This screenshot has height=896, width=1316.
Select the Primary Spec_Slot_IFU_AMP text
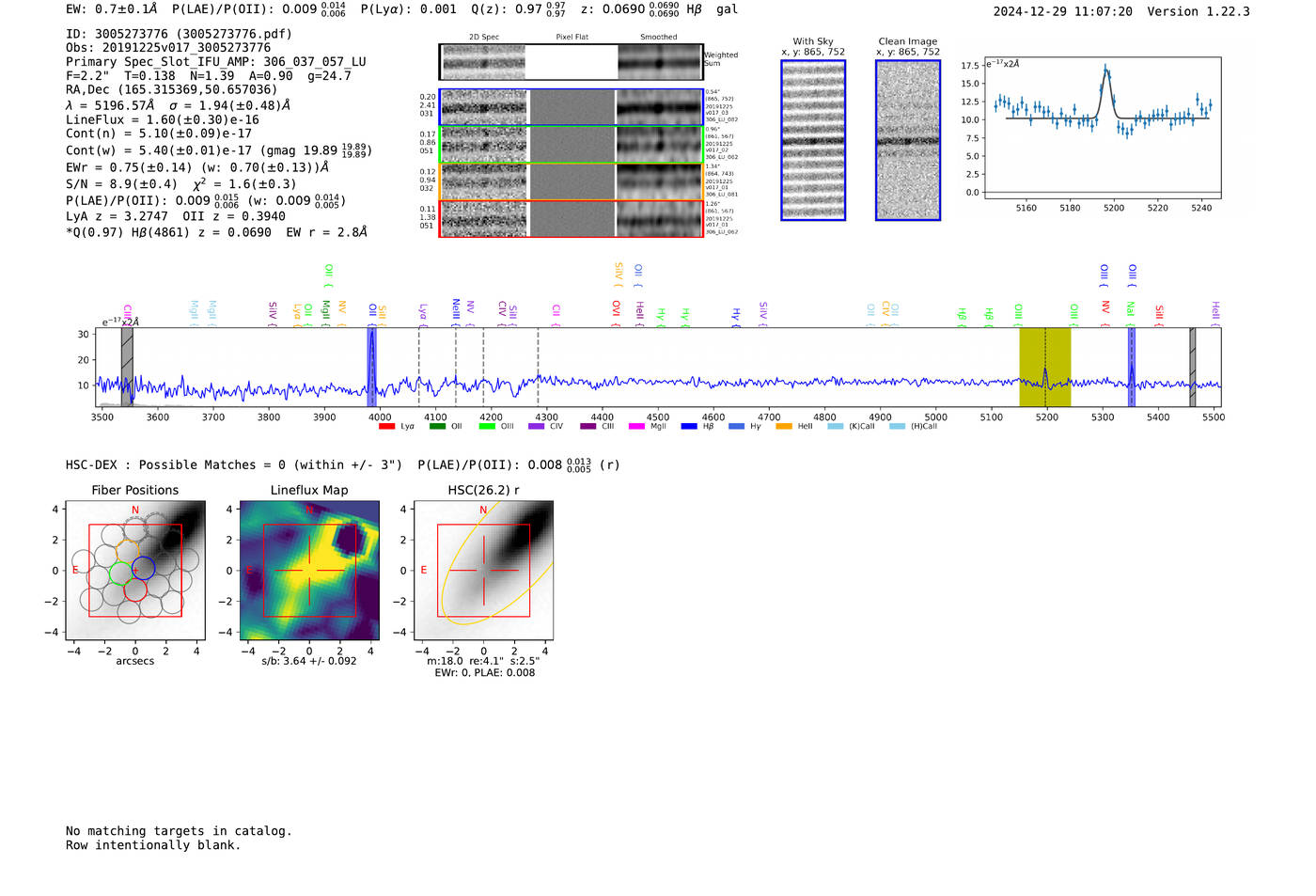coord(216,62)
